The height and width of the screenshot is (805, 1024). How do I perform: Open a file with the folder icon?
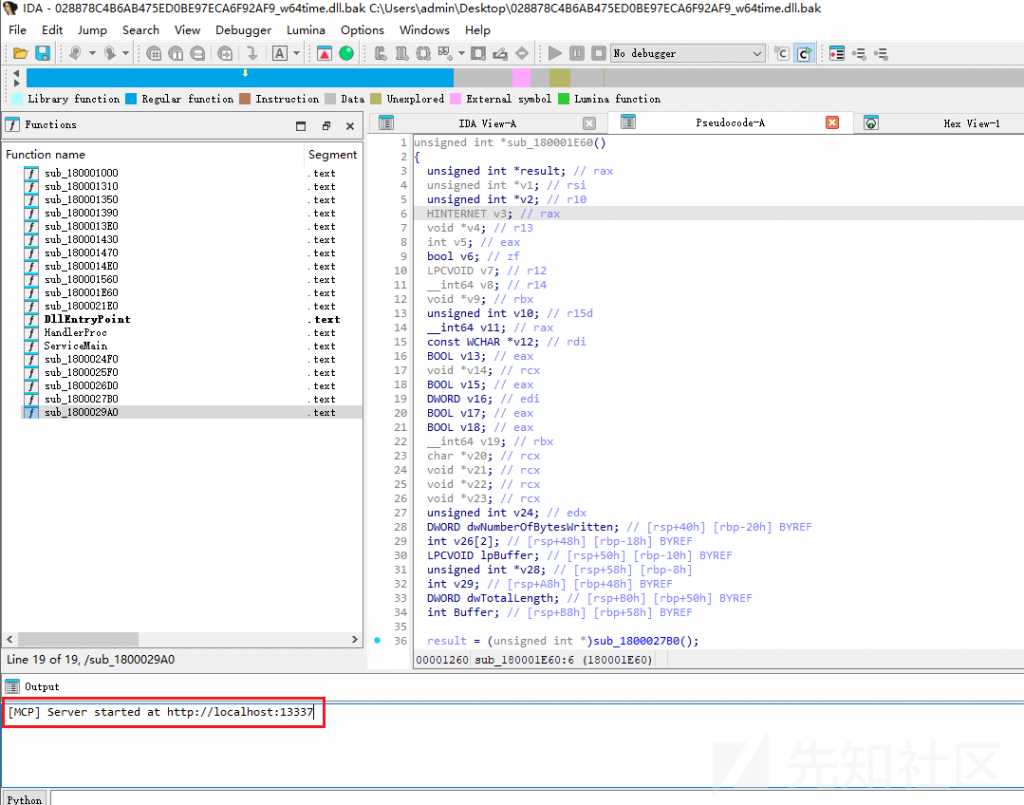click(x=20, y=54)
